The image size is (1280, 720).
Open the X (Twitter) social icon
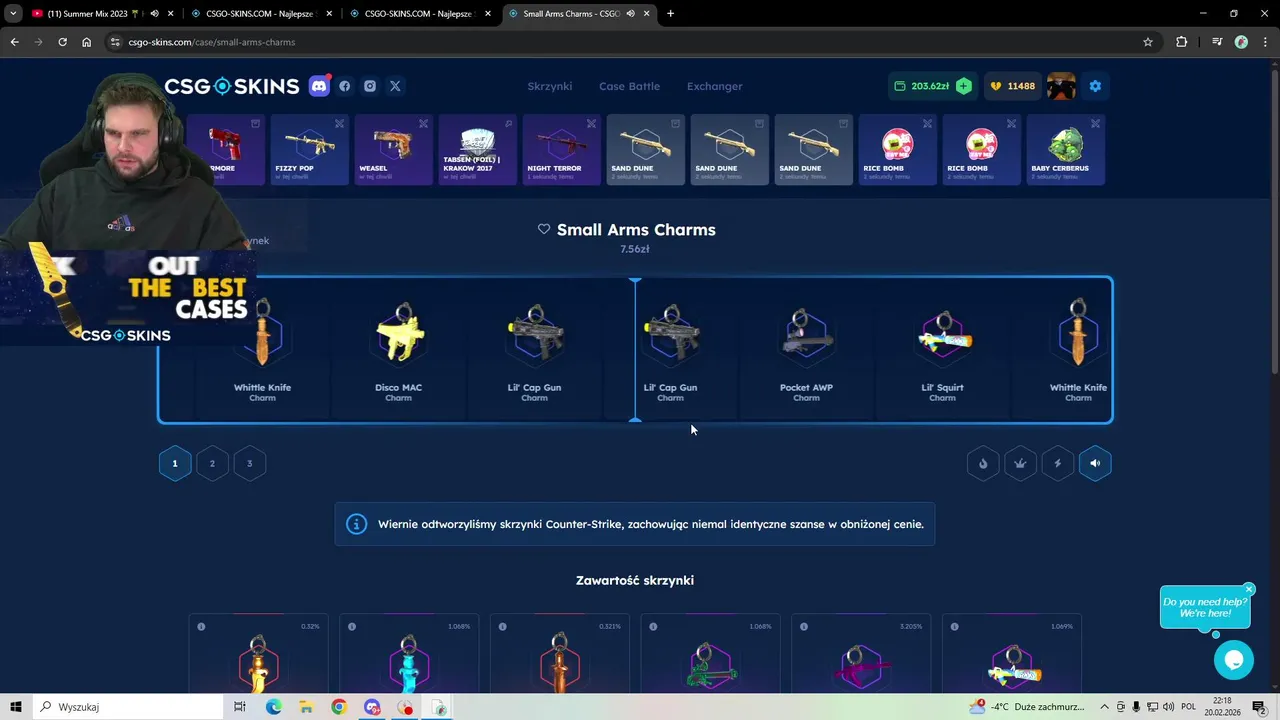click(x=395, y=86)
